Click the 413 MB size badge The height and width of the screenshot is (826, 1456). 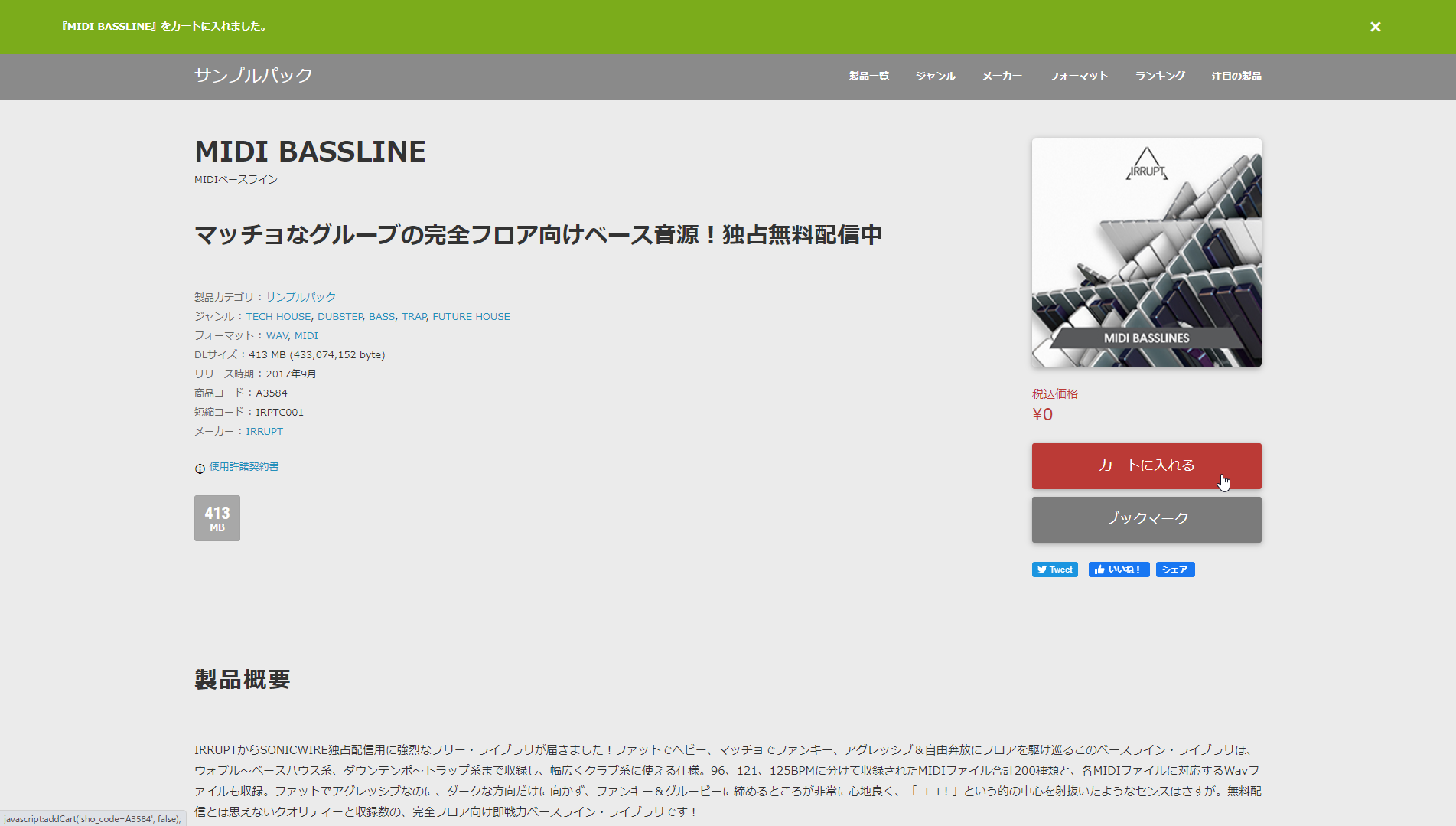pyautogui.click(x=217, y=518)
